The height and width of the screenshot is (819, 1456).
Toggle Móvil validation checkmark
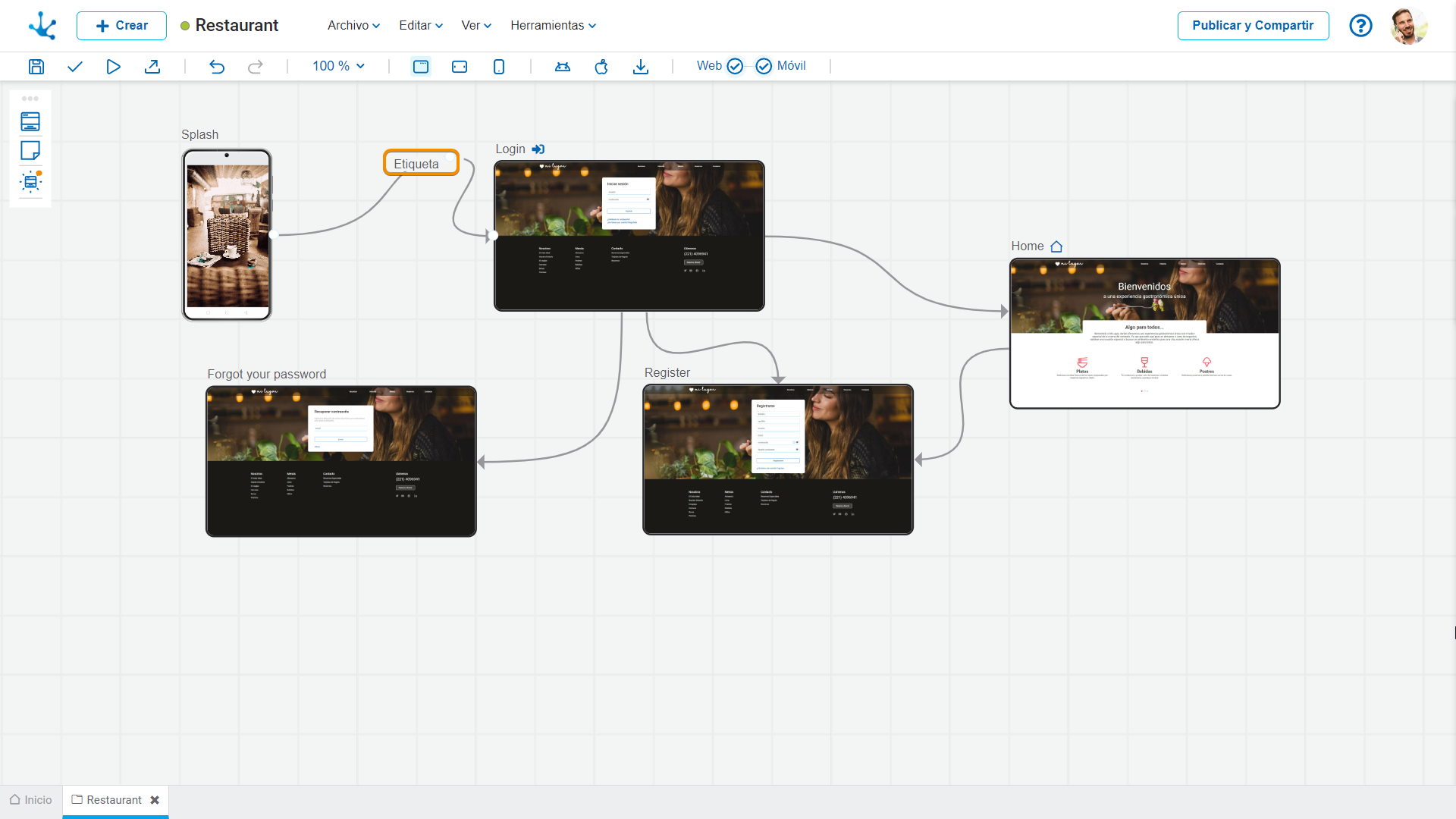(x=762, y=66)
